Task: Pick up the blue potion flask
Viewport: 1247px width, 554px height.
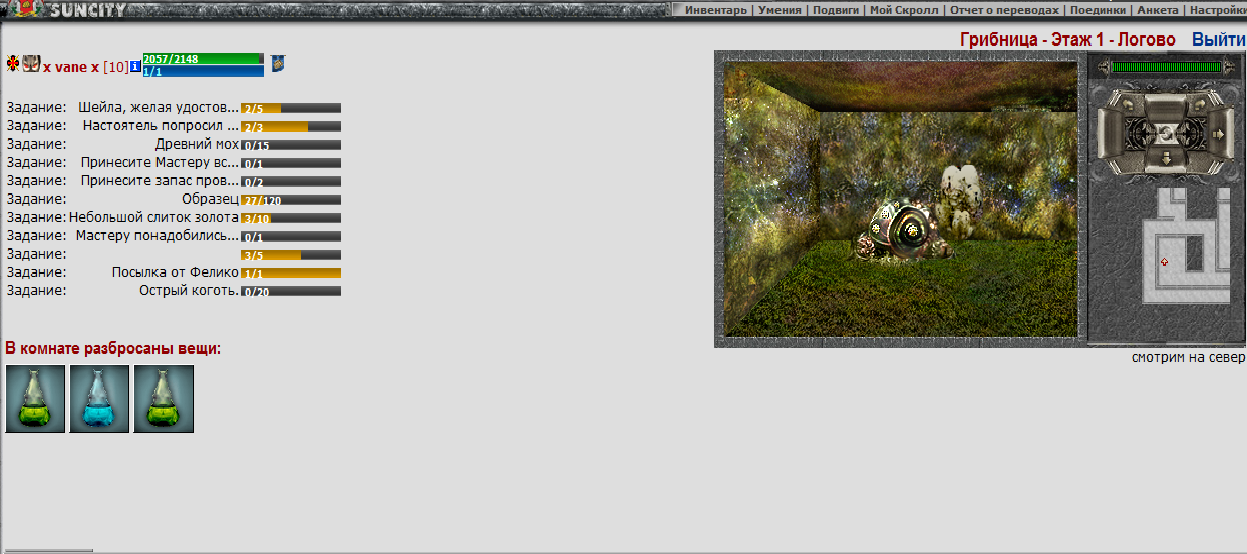Action: click(x=100, y=399)
